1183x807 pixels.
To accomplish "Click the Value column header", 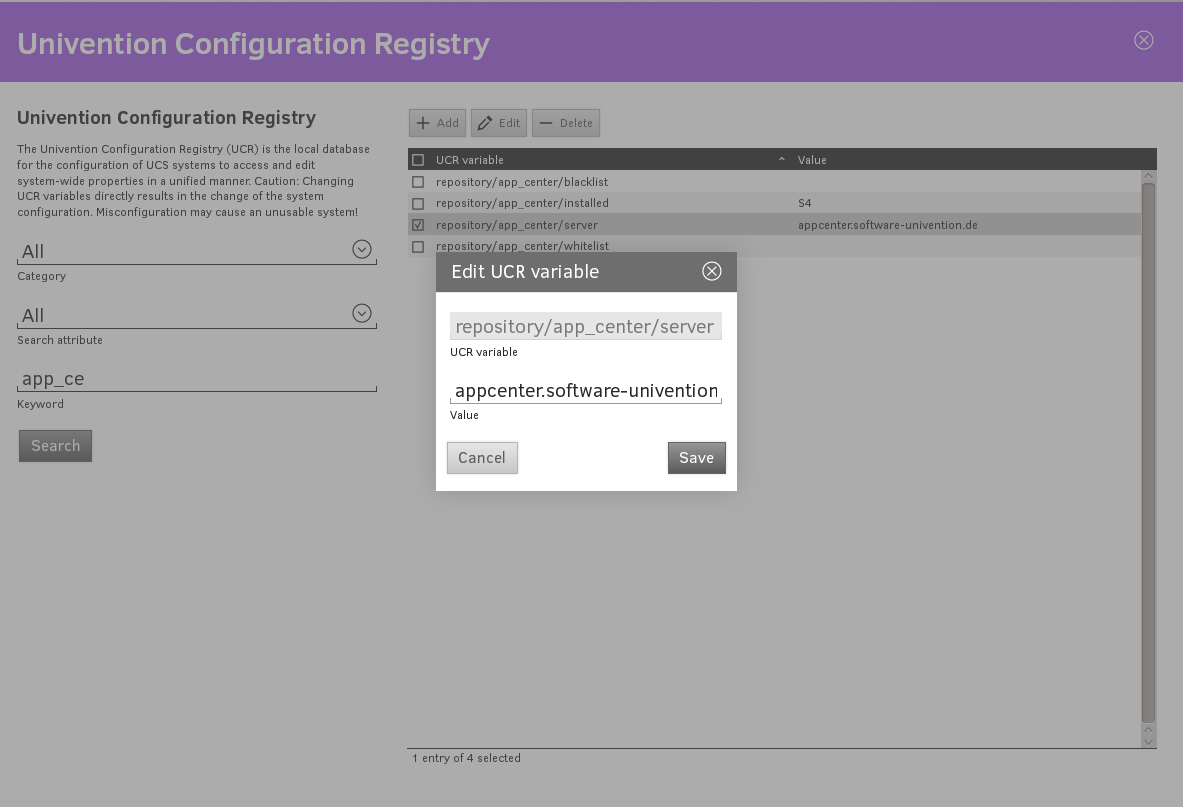I will (x=812, y=160).
